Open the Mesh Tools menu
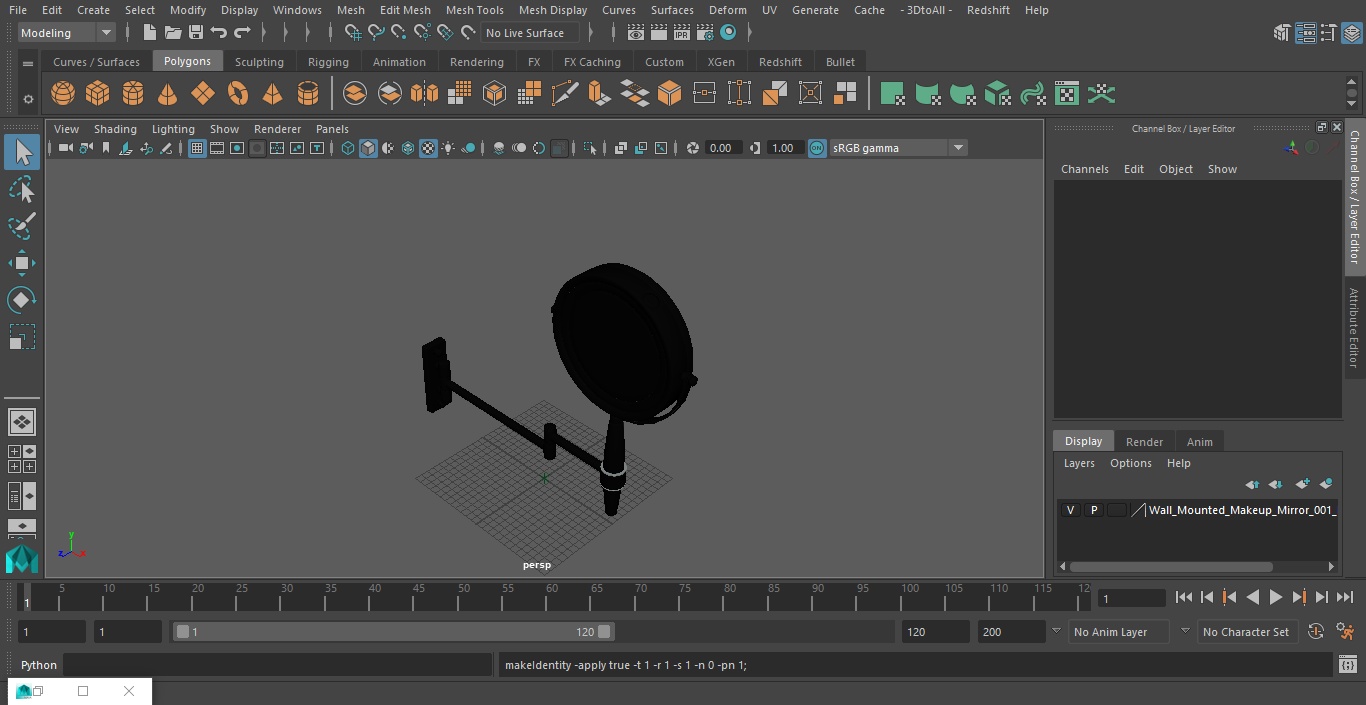 (x=474, y=10)
